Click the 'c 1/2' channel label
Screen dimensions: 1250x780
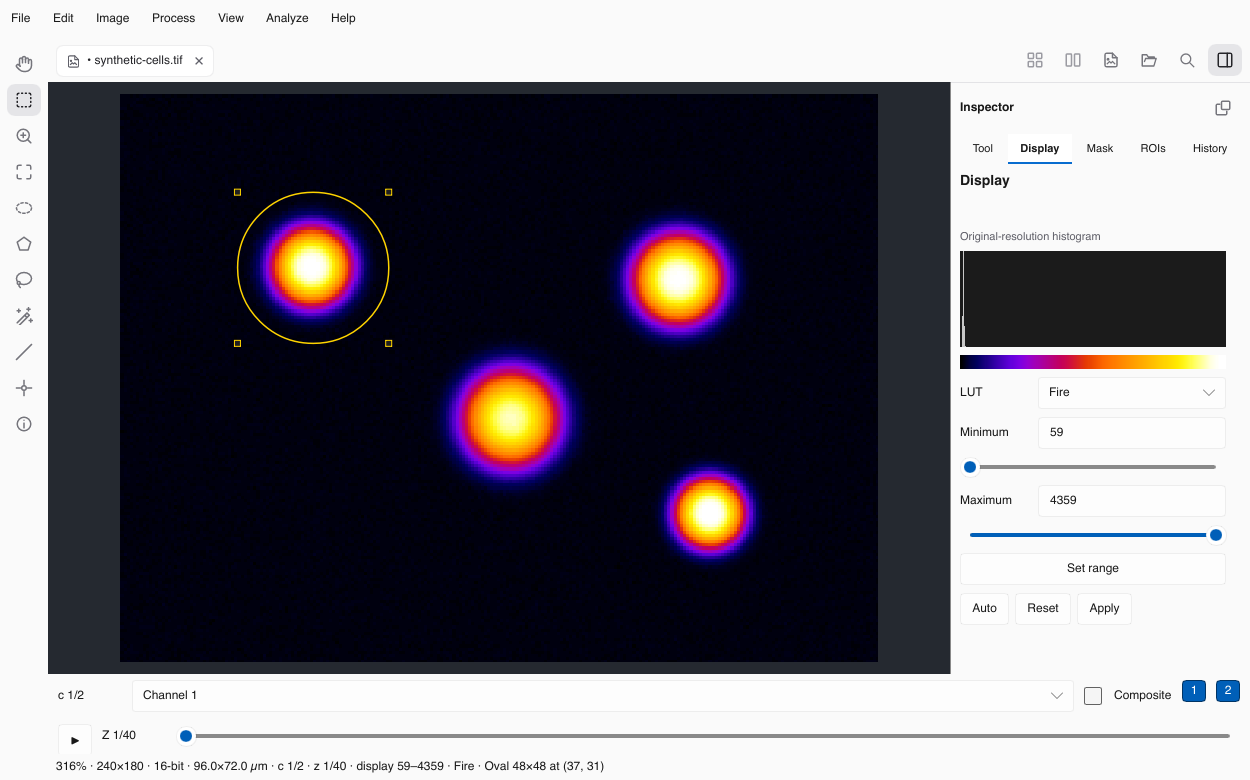click(x=71, y=695)
